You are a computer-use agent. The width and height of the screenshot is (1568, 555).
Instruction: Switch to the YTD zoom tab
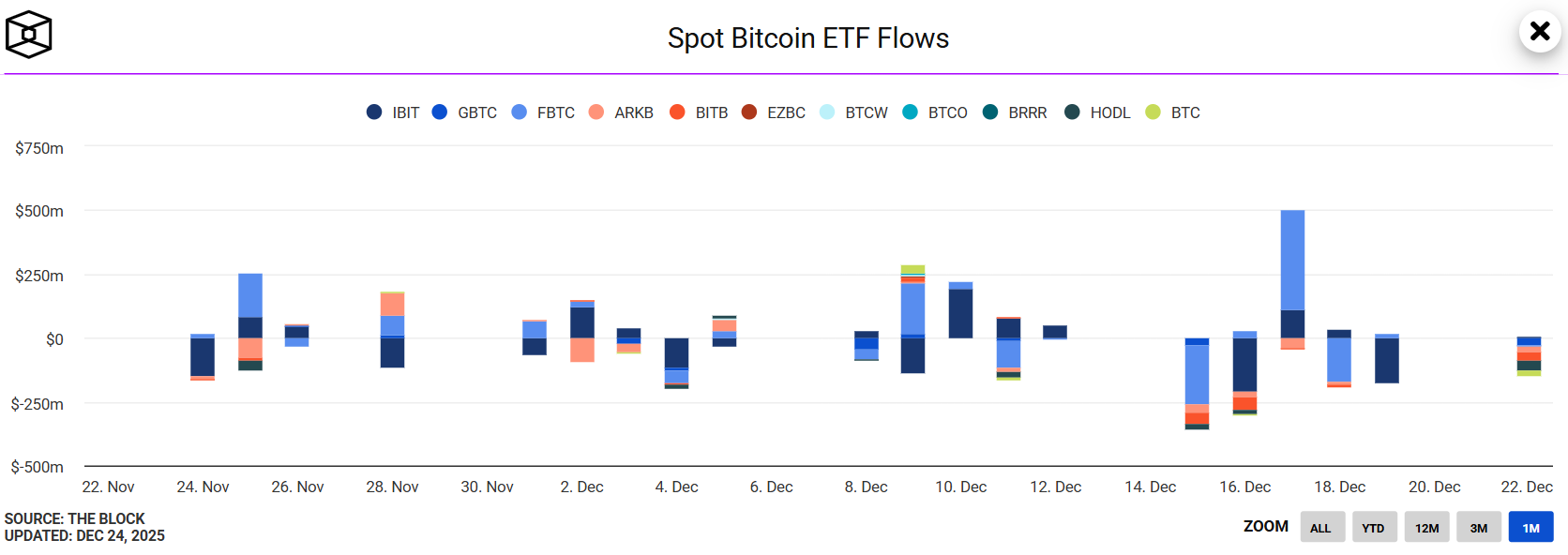1374,527
